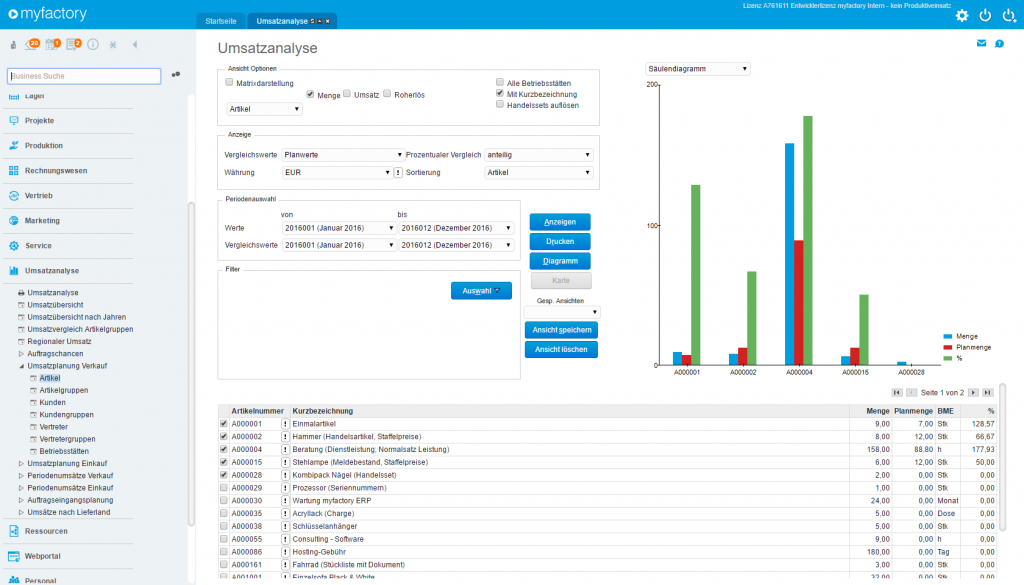Uncheck Mit Kurzbezeichnung
Image resolution: width=1024 pixels, height=585 pixels.
click(499, 92)
